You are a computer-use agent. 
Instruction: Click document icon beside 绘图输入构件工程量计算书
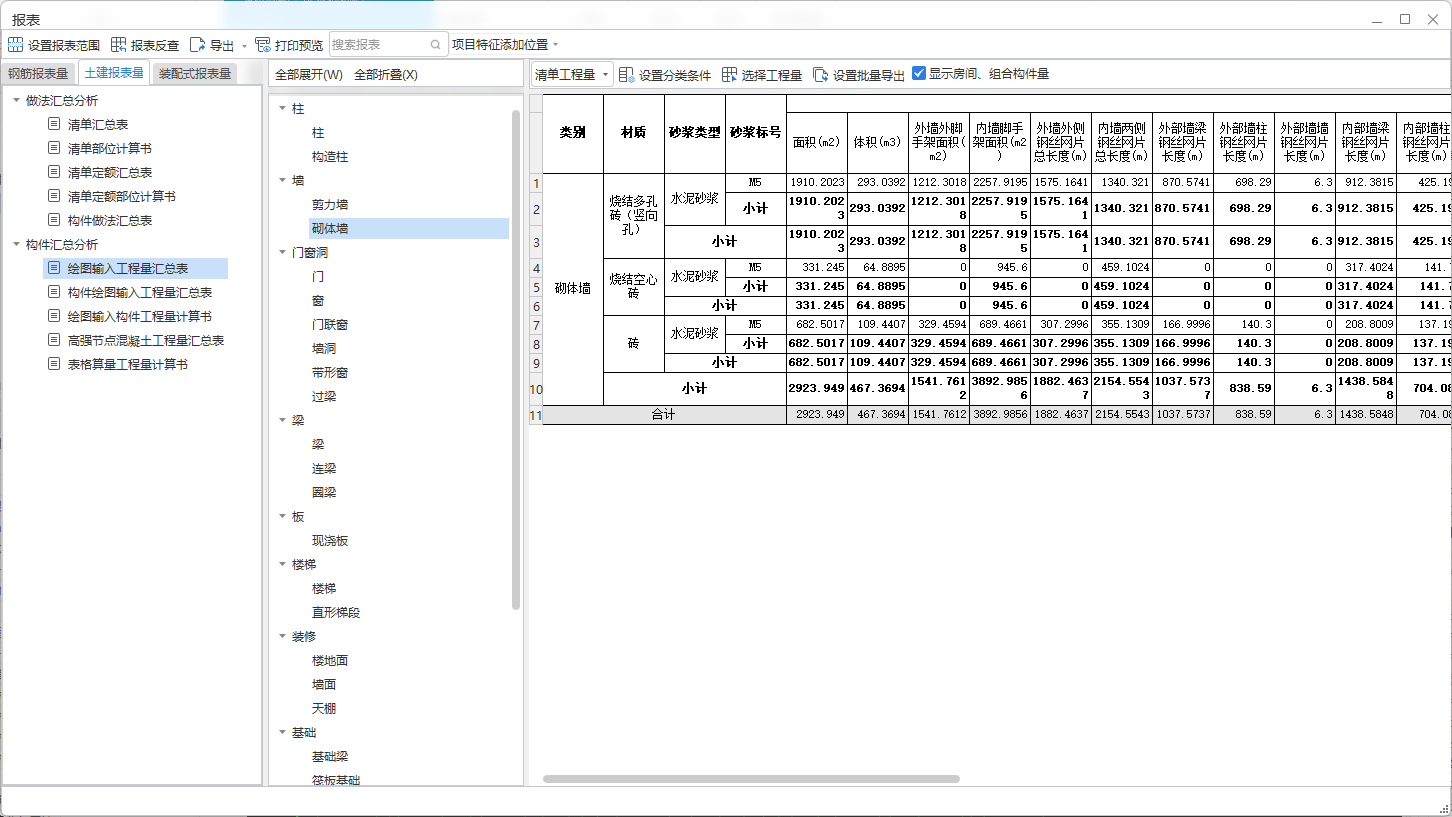coord(54,316)
